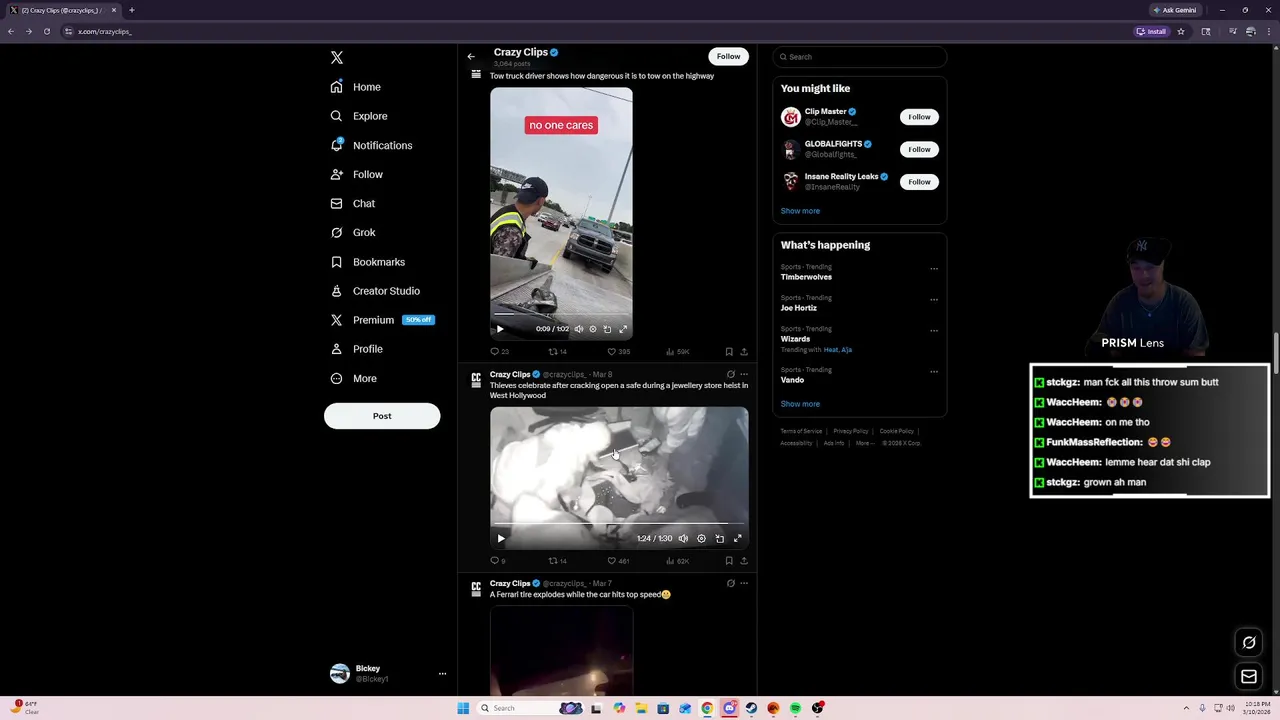Follow Insane Reality Leaks account
Viewport: 1280px width, 720px height.
pyautogui.click(x=919, y=182)
